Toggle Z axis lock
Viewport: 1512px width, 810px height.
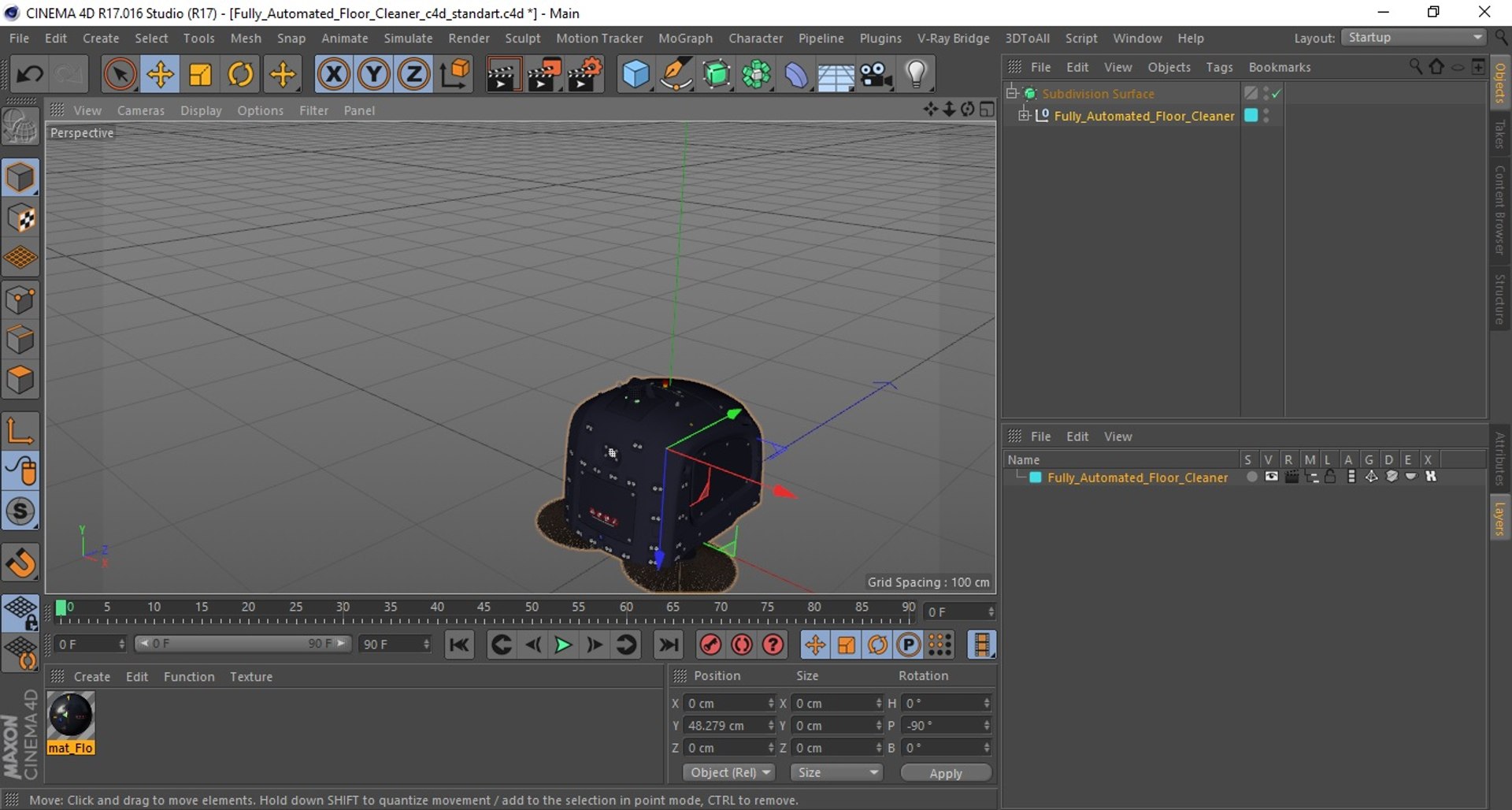pyautogui.click(x=414, y=74)
